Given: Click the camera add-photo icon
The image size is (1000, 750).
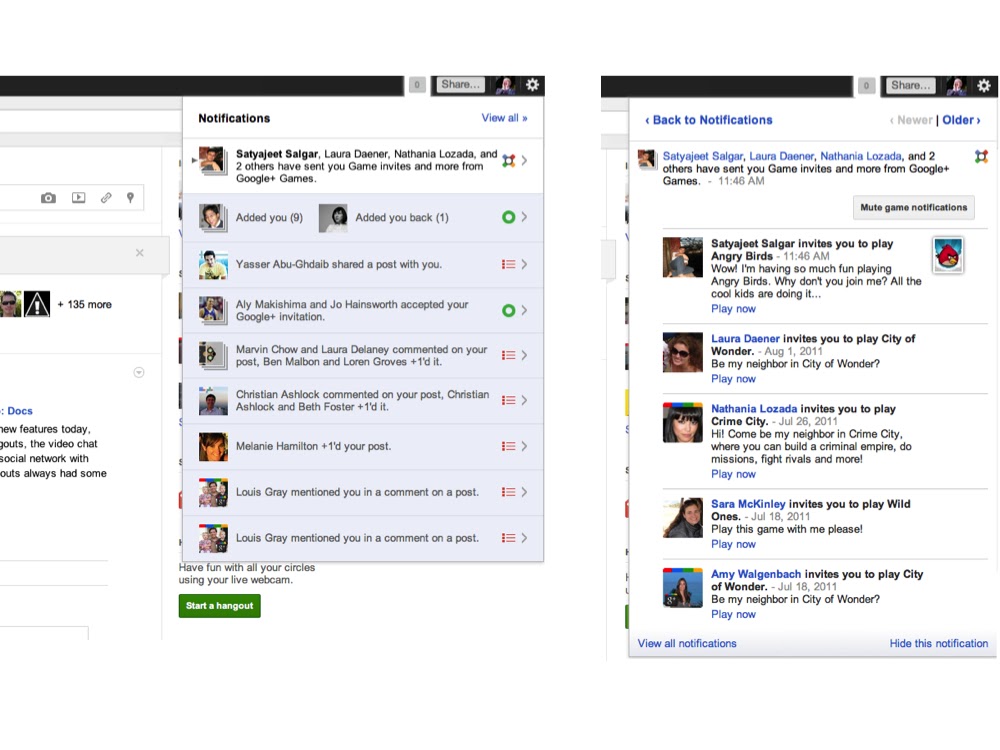Looking at the screenshot, I should click(x=48, y=198).
